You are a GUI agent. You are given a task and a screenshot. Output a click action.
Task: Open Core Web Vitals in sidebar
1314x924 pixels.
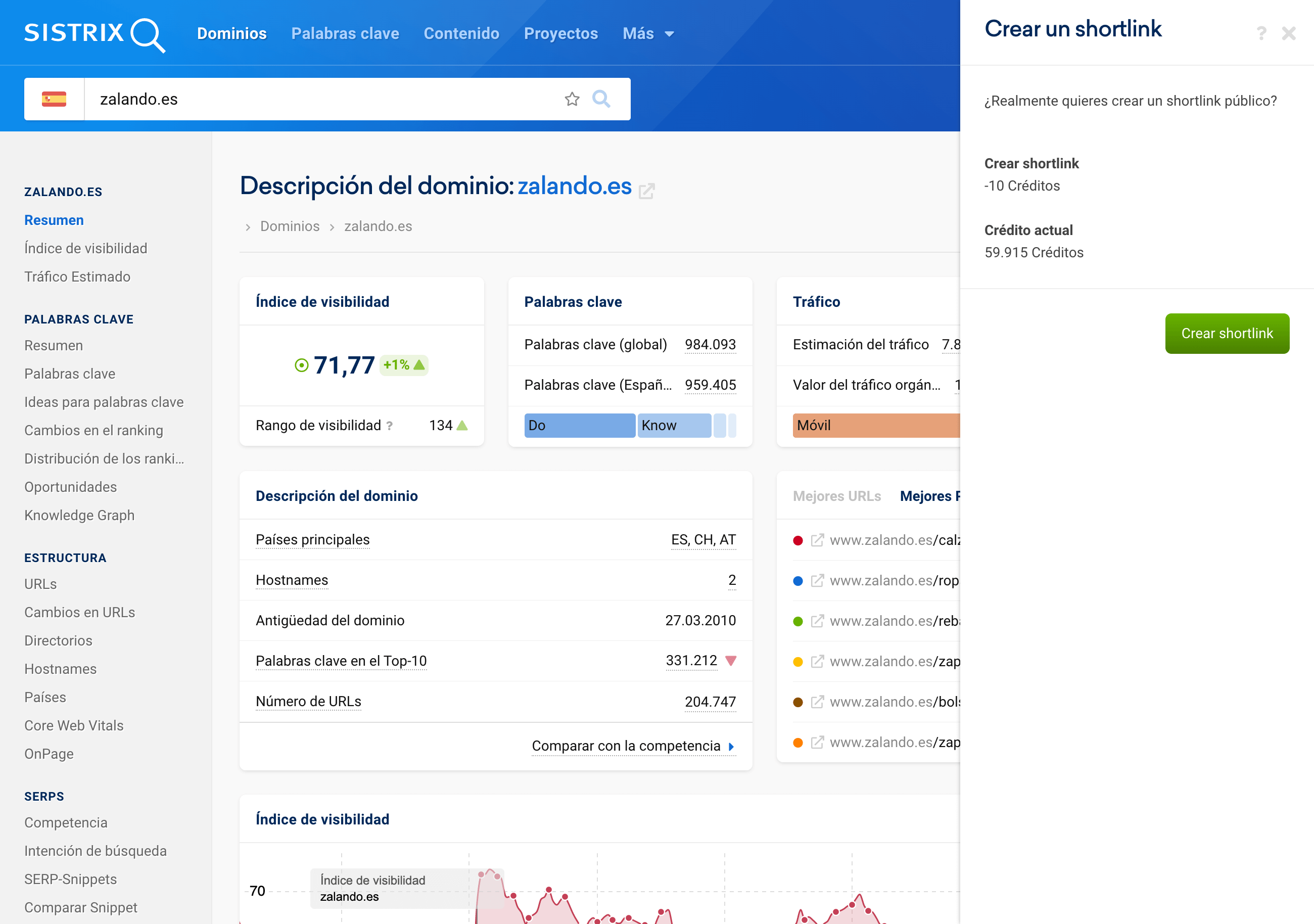74,725
